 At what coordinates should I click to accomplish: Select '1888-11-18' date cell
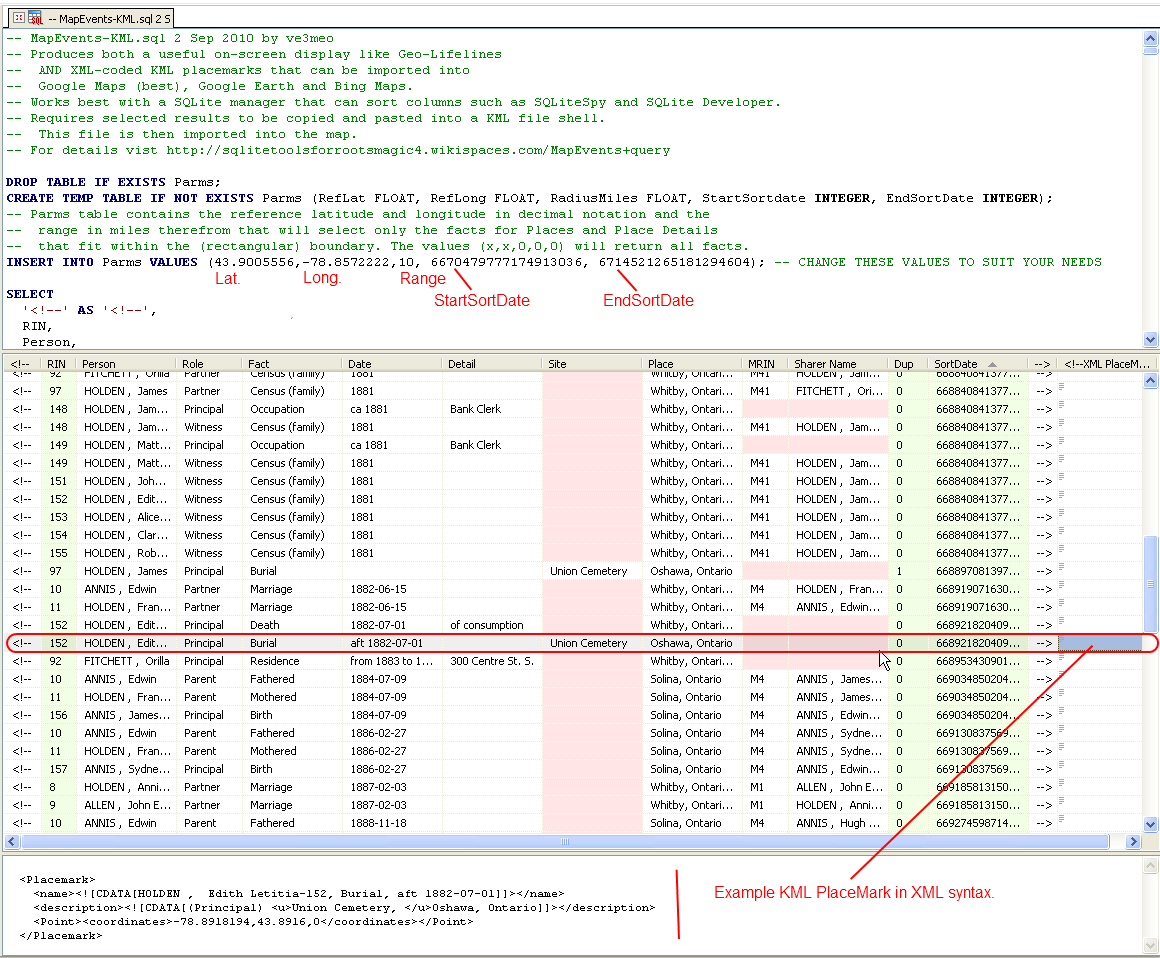point(392,823)
